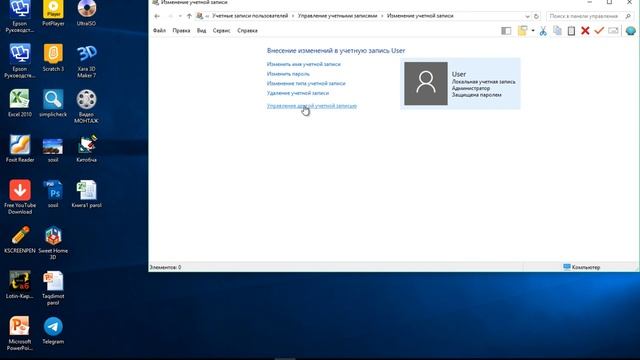
Task: Open simplicheck desktop icon
Action: point(53,103)
